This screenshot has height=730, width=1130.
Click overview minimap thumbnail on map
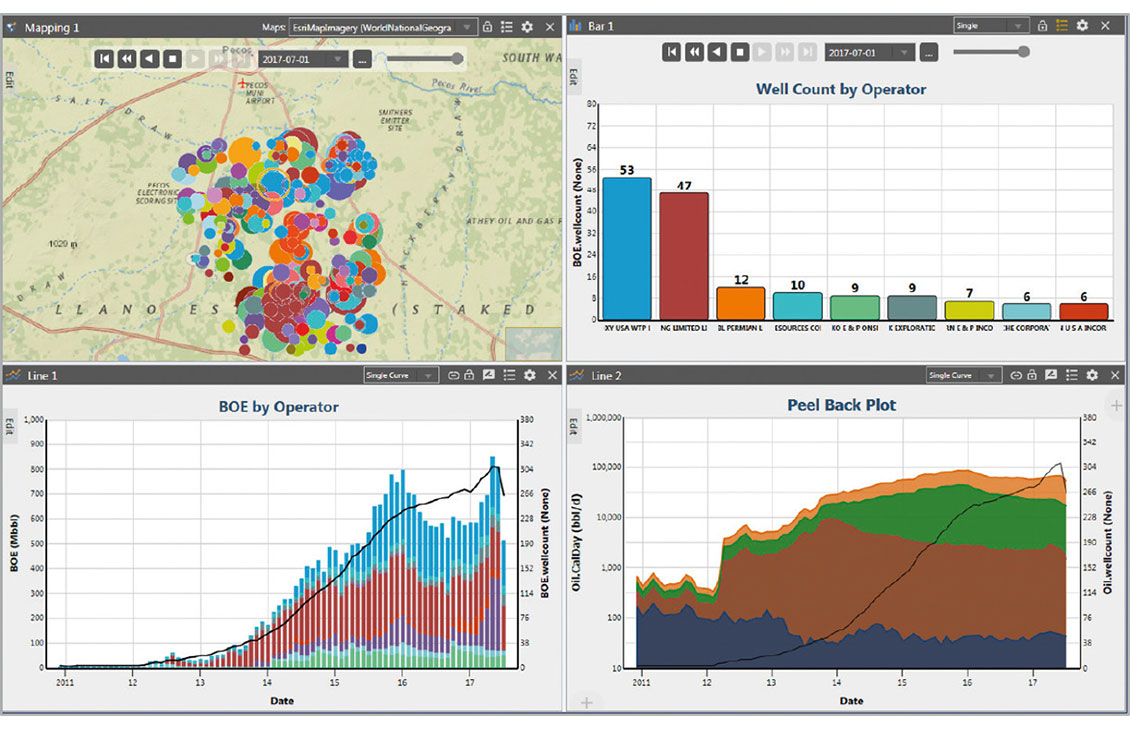pos(533,344)
